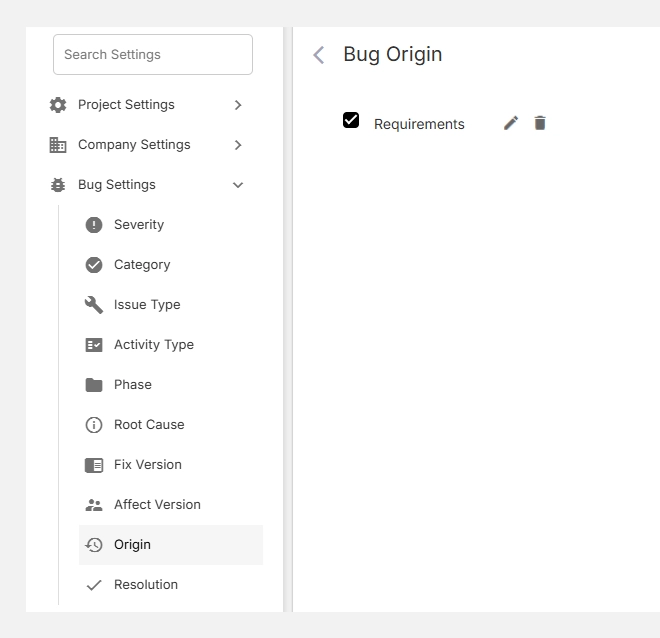
Task: Click the Root Cause info icon
Action: (x=94, y=425)
